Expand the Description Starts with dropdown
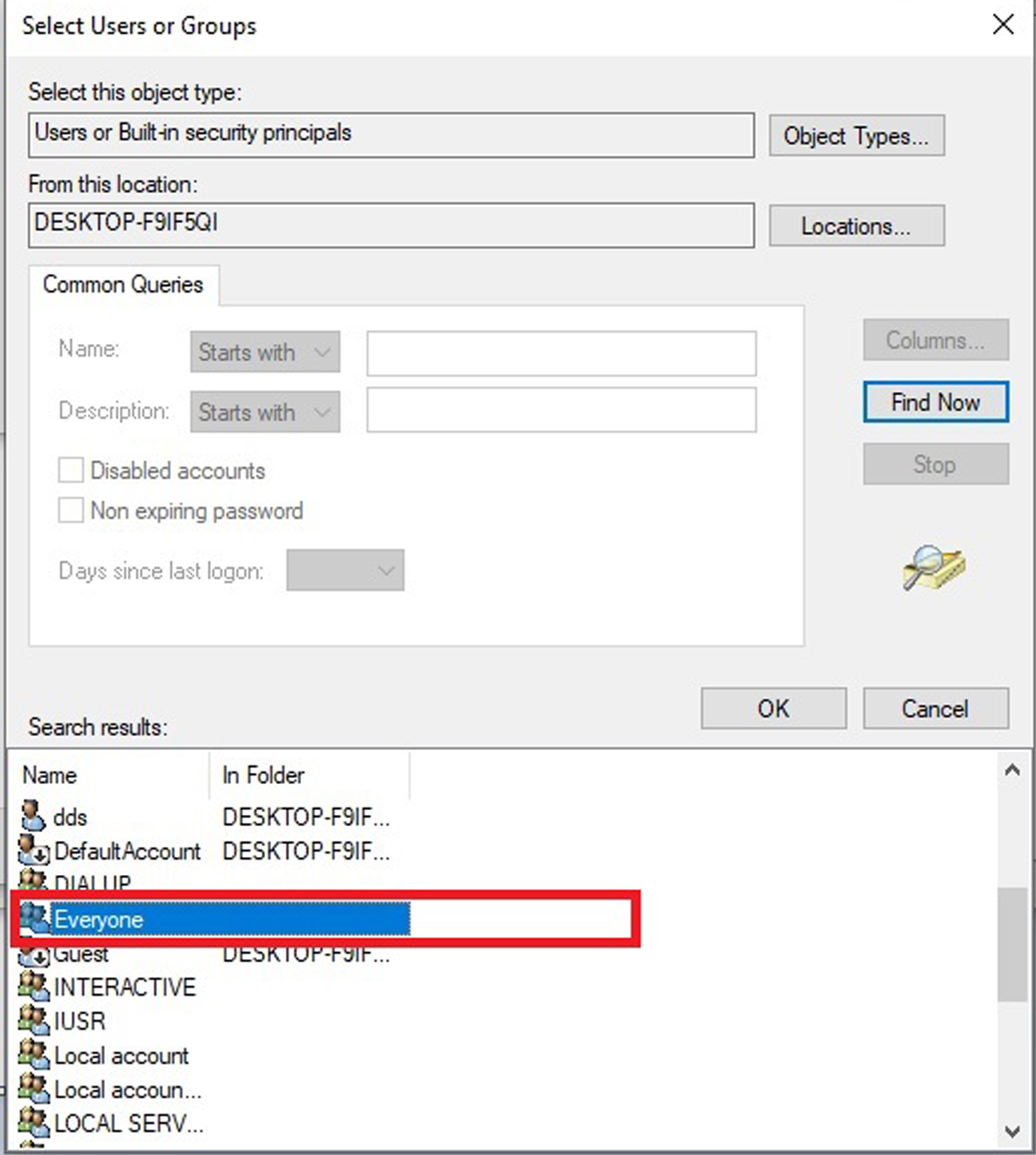The height and width of the screenshot is (1155, 1036). click(x=264, y=412)
